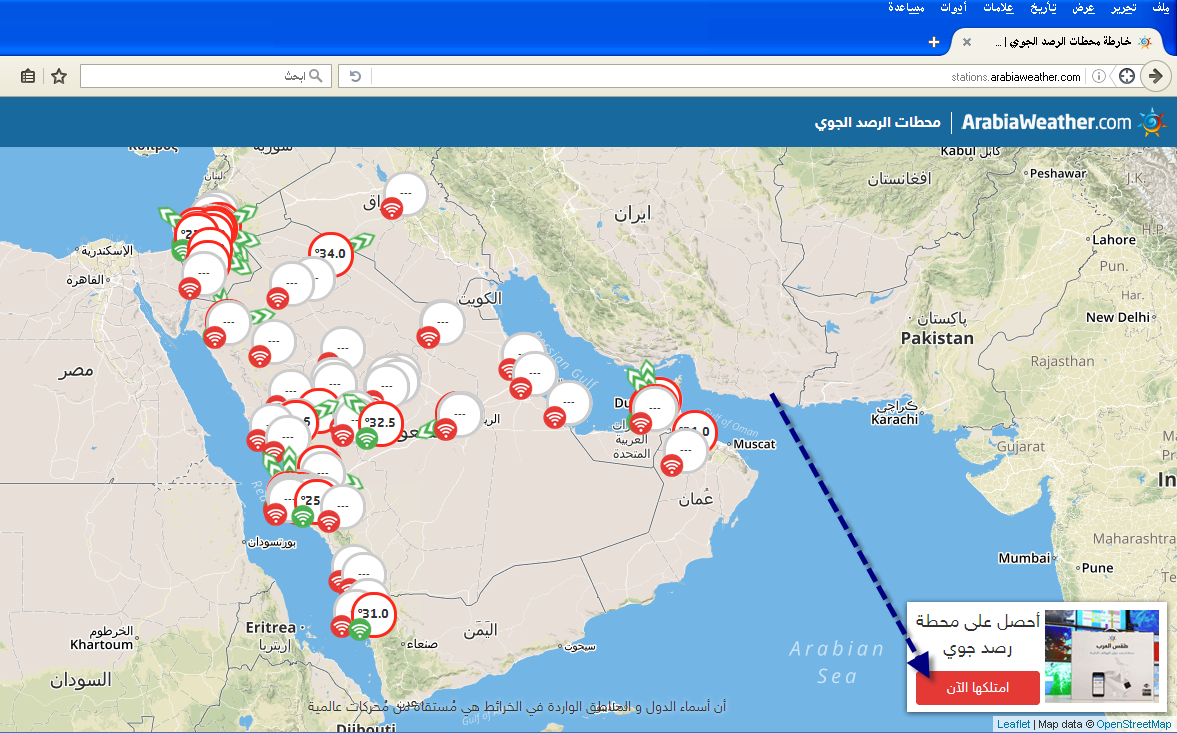1177x733 pixels.
Task: Click the ArabiaWeather.com logo
Action: coord(1046,122)
